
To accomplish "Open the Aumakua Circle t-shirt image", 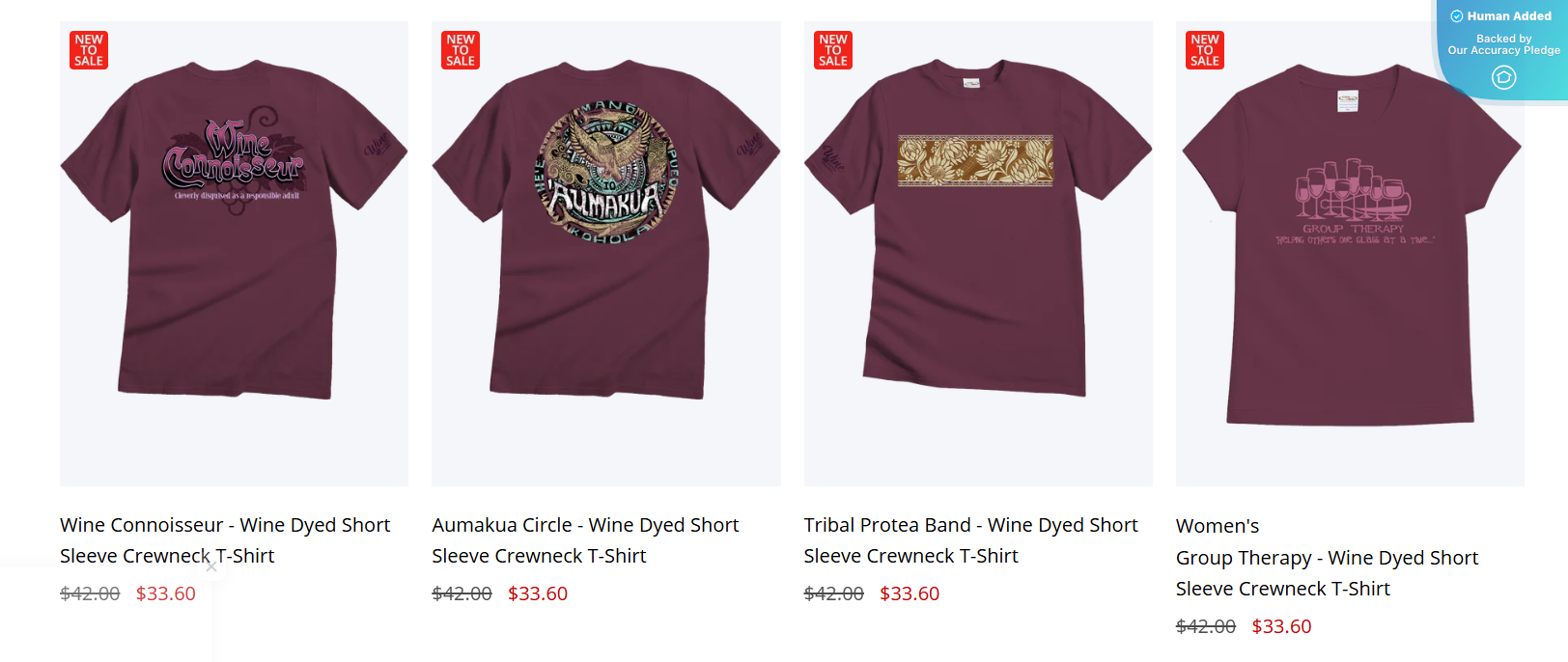I will [606, 254].
